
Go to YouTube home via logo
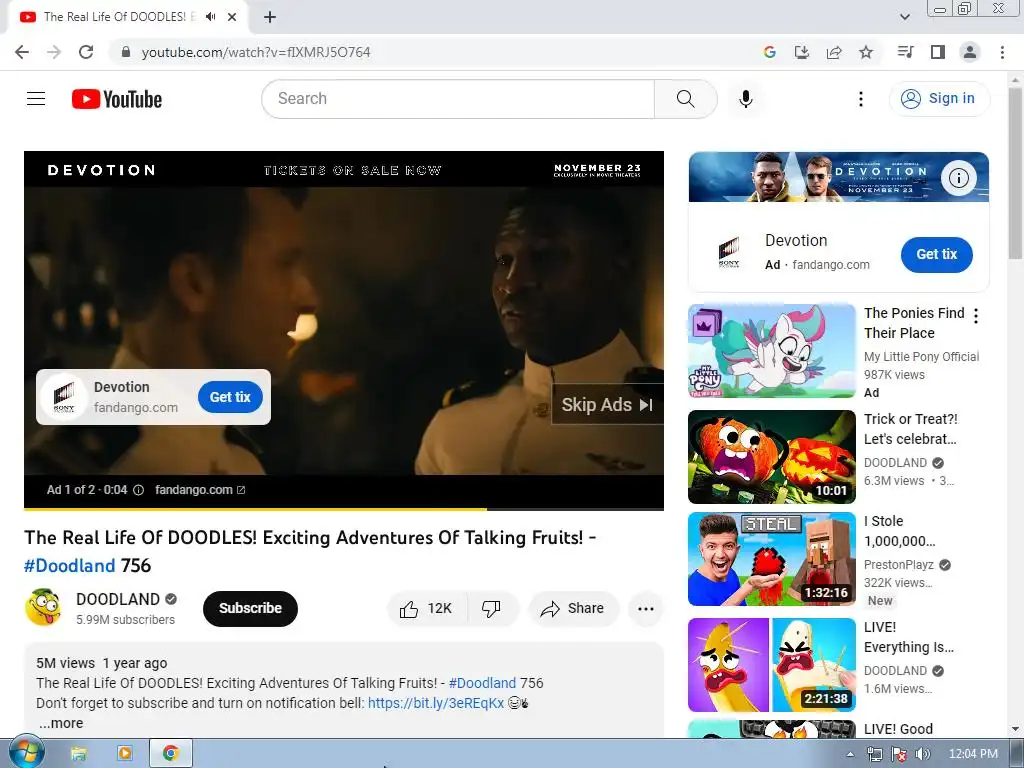click(x=117, y=99)
